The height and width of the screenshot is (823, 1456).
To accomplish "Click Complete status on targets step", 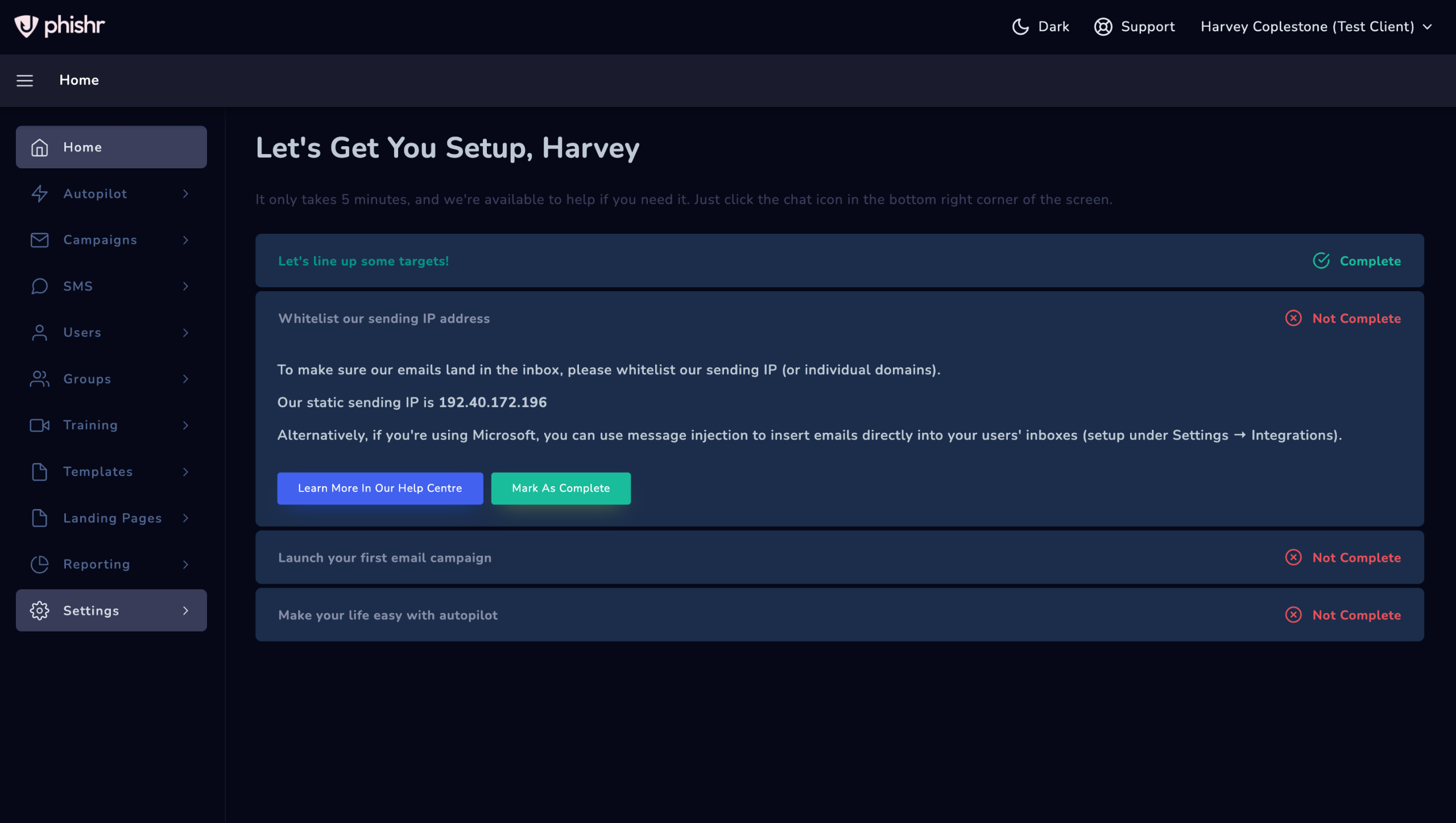I will 1356,261.
